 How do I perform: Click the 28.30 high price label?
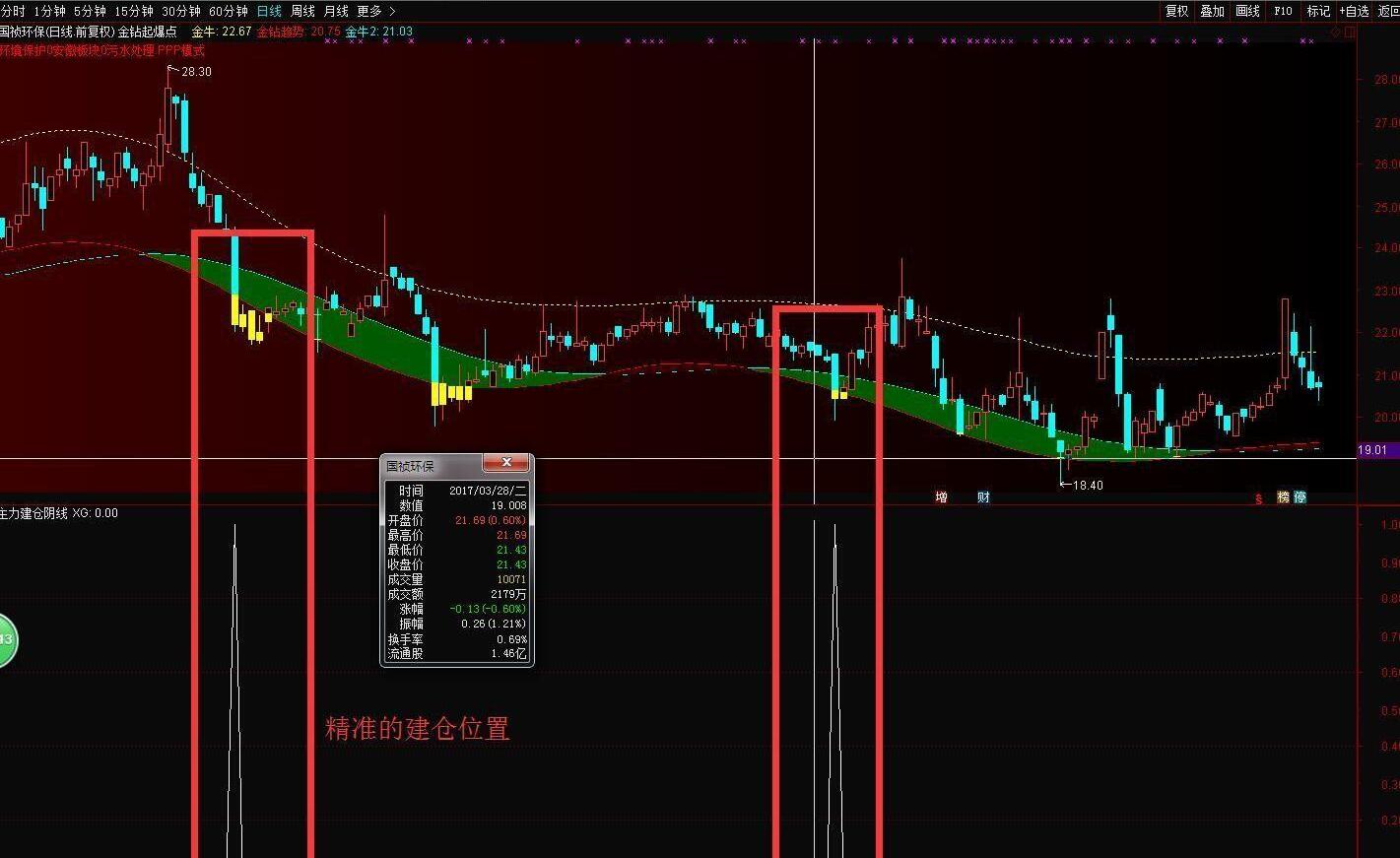click(196, 72)
